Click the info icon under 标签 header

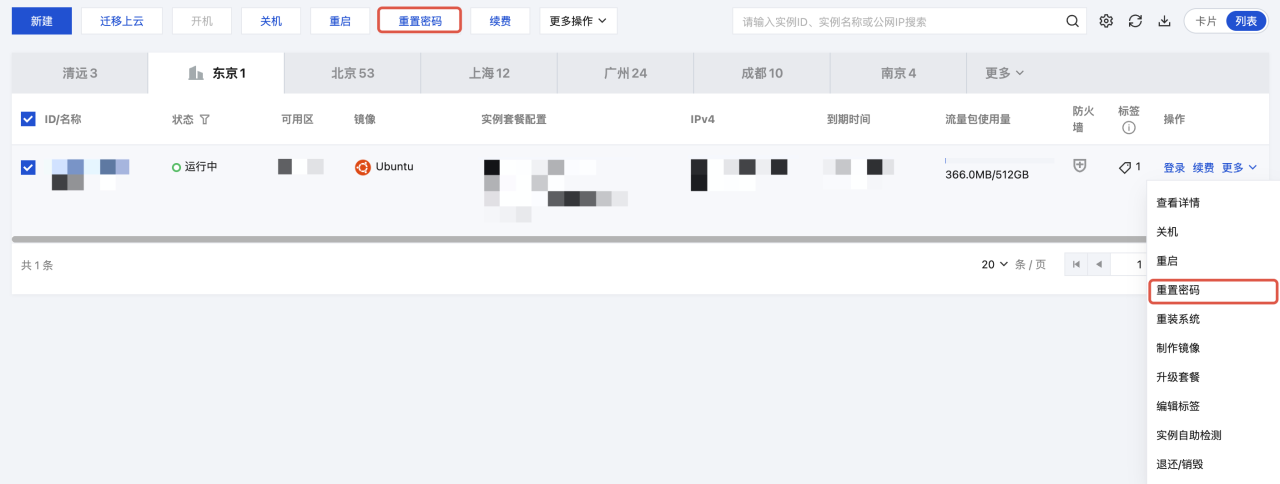[1129, 128]
